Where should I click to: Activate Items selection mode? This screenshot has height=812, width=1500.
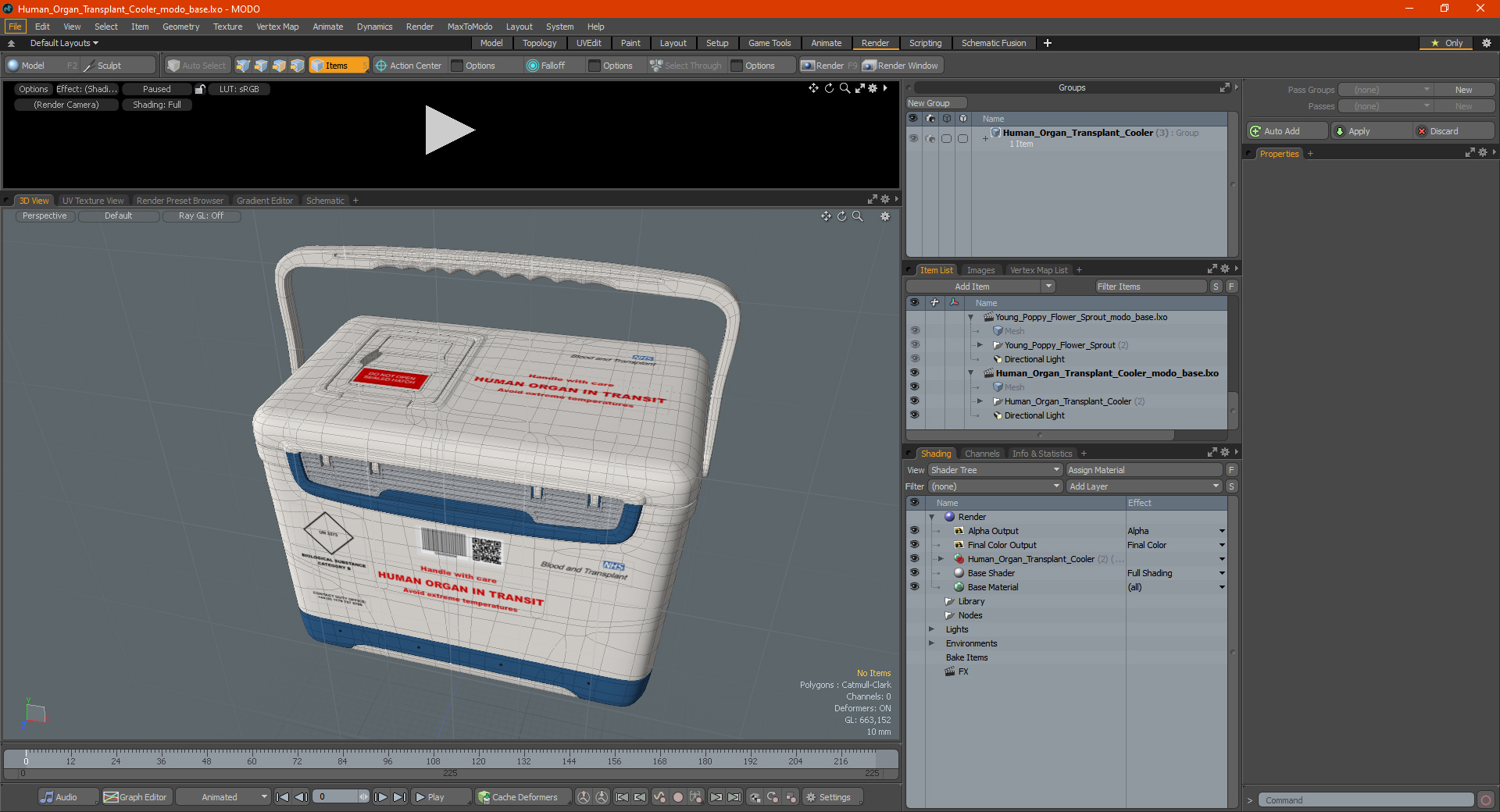[x=338, y=66]
